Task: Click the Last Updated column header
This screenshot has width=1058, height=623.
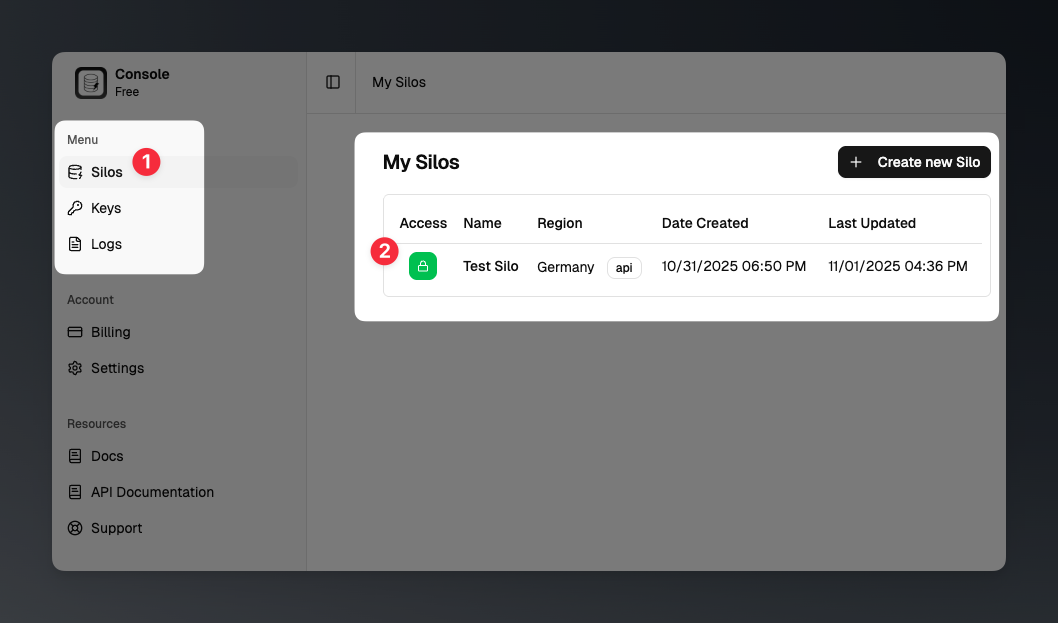Action: (x=872, y=223)
